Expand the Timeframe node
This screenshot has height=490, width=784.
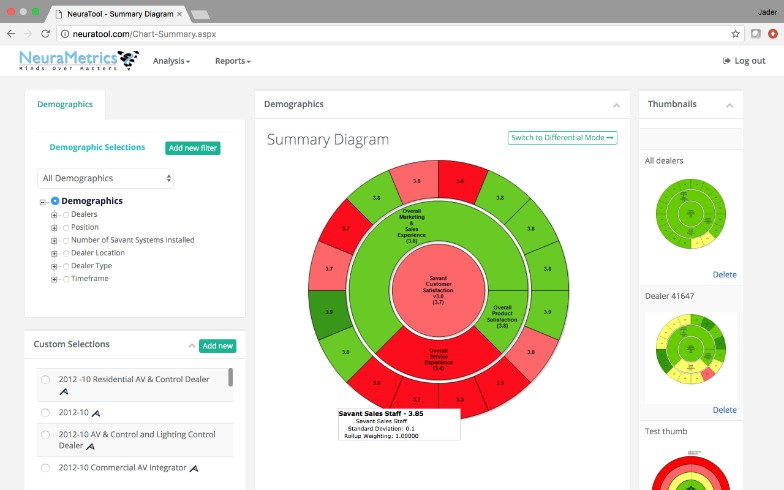pyautogui.click(x=54, y=279)
